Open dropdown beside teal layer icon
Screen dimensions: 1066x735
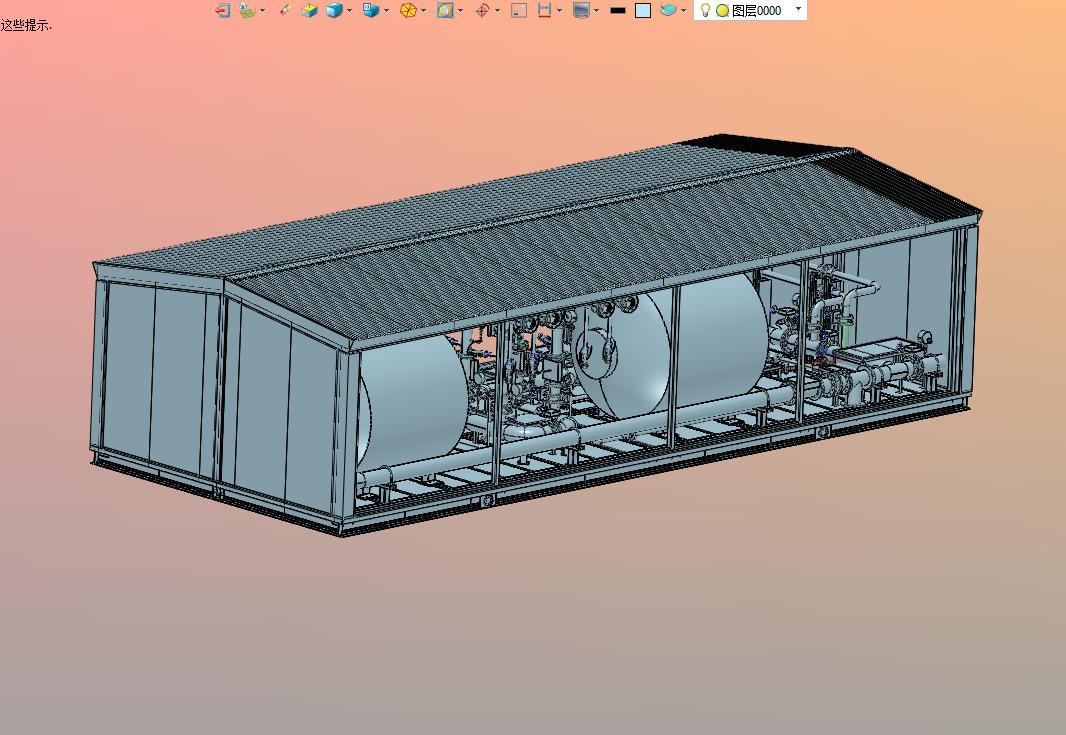pyautogui.click(x=683, y=10)
